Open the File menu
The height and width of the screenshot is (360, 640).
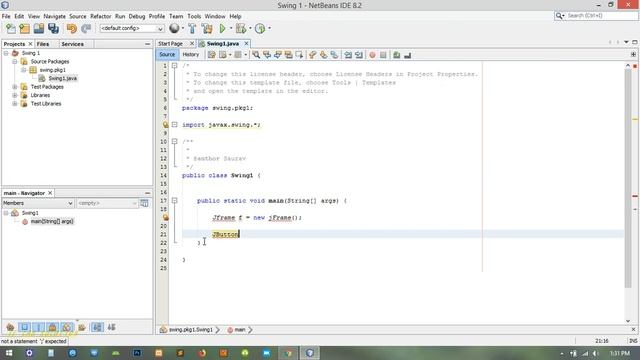[x=6, y=16]
